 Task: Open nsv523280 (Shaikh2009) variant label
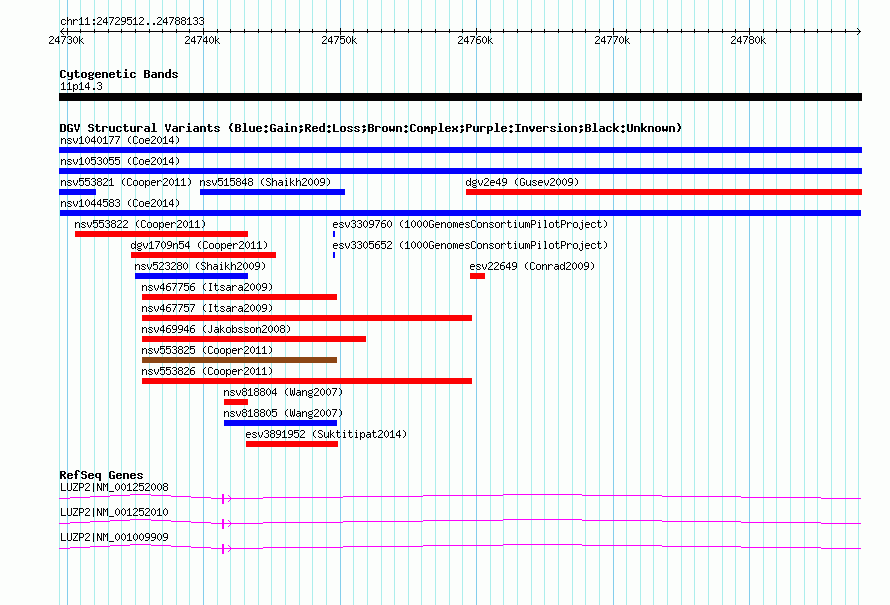(x=200, y=266)
